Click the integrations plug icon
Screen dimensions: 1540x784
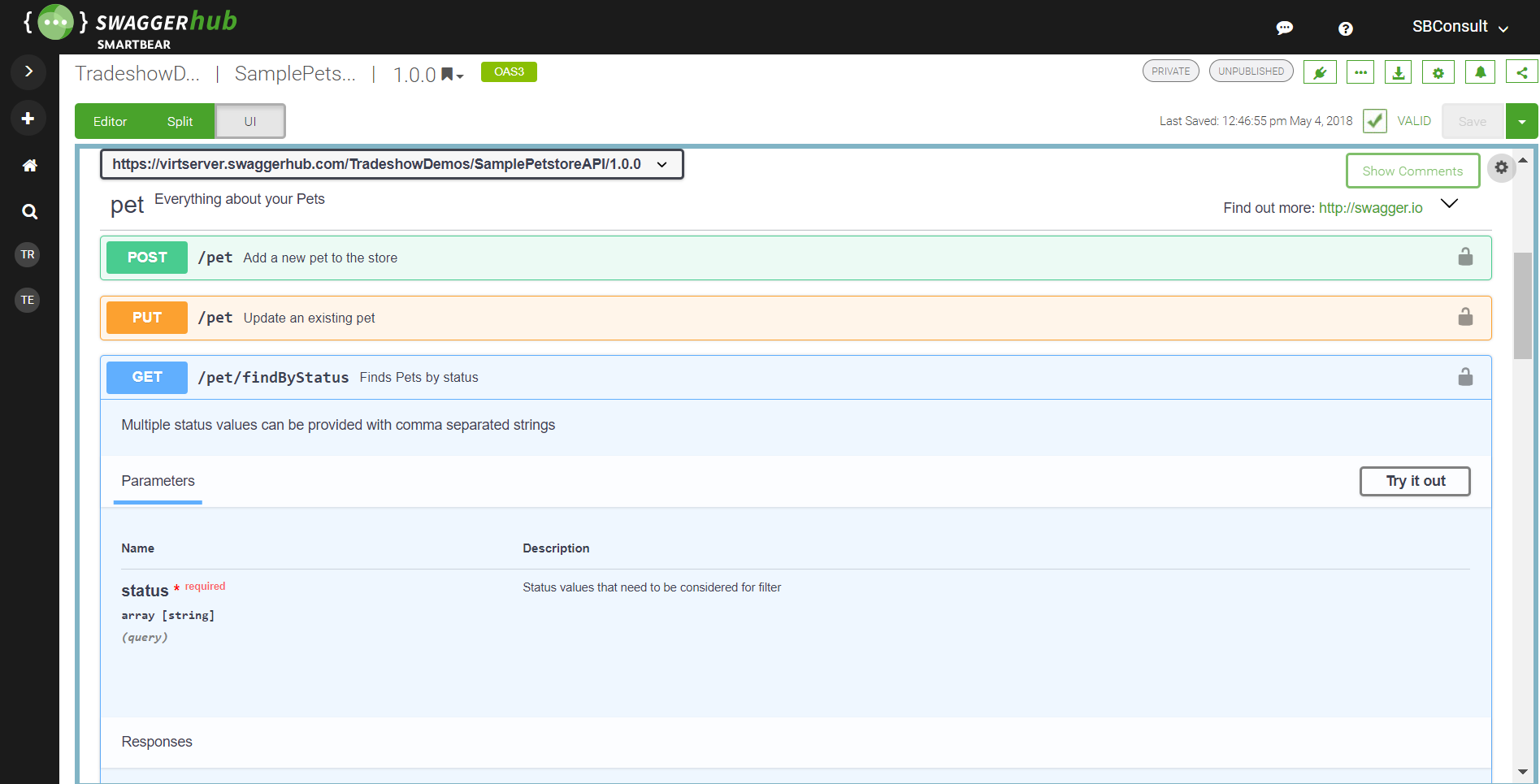pyautogui.click(x=1320, y=72)
